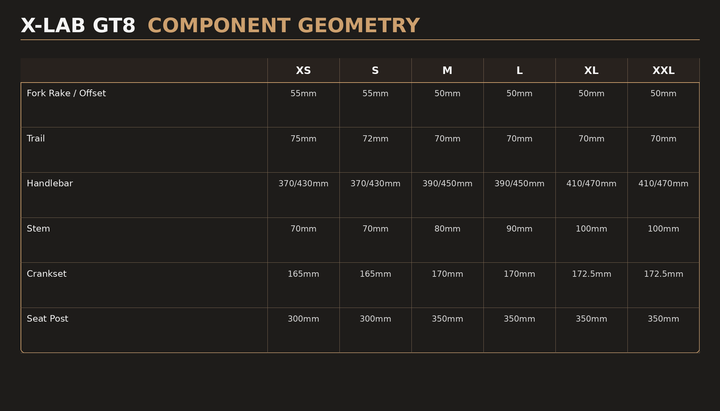Click the Handlebar row label
The image size is (720, 411).
pyautogui.click(x=50, y=183)
